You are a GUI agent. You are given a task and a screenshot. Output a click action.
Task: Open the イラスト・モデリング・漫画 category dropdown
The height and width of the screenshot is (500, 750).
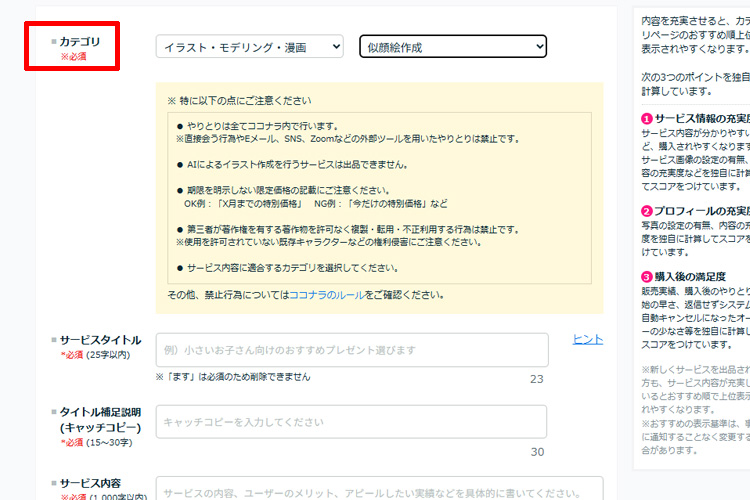(249, 47)
